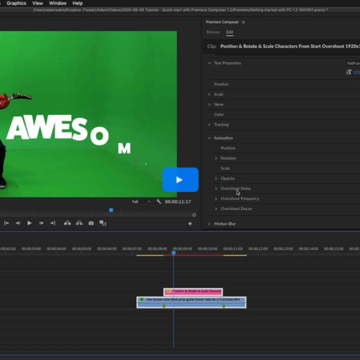This screenshot has height=360, width=360.
Task: Click 00:00:10:00 on the timeline ruler
Action: [208, 249]
